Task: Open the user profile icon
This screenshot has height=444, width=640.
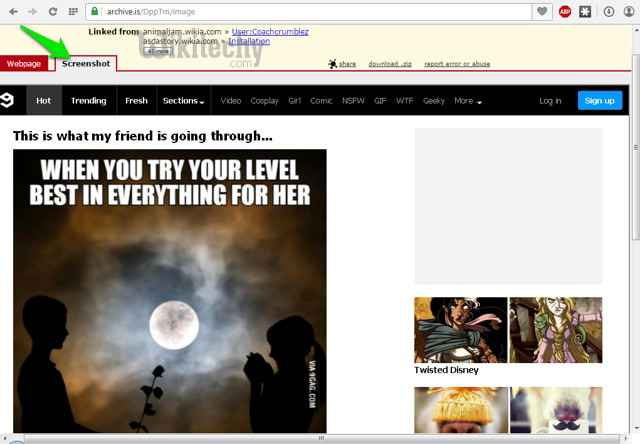Action: (629, 11)
